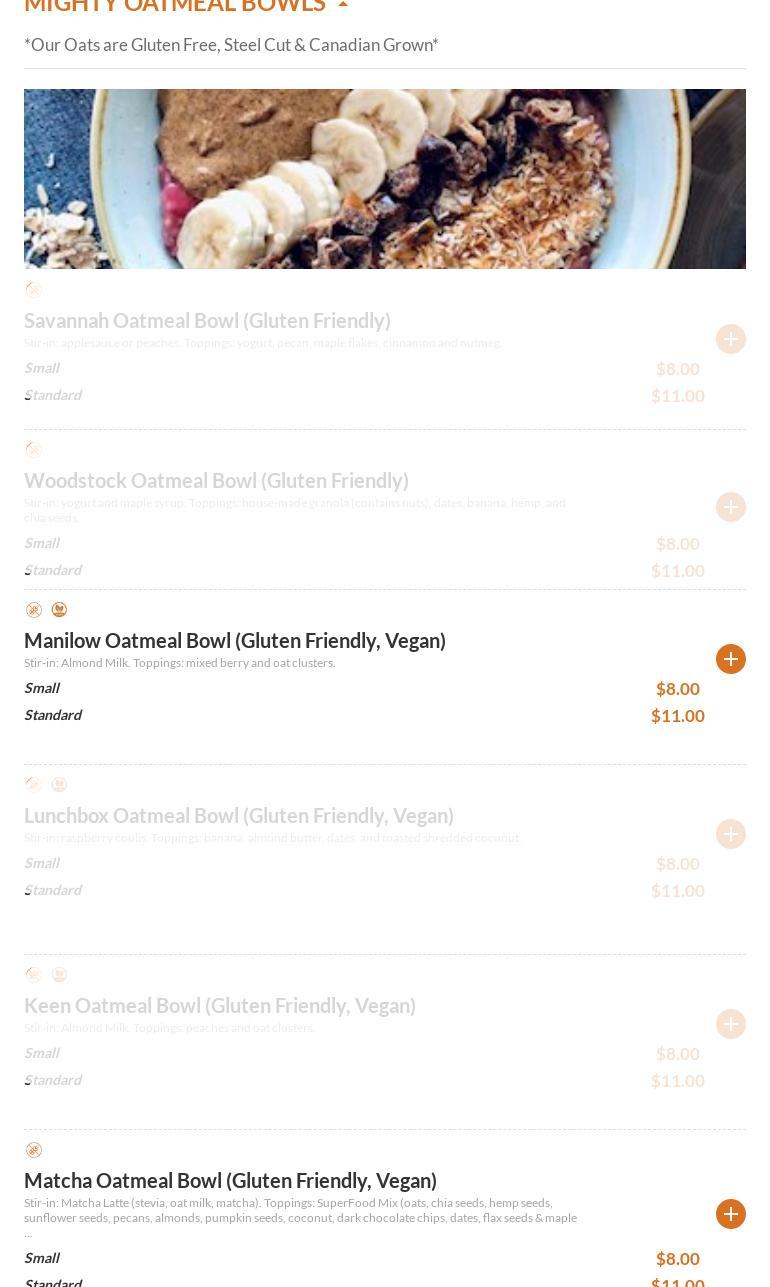Select Standard size for Manilow Oatmeal Bowl
The height and width of the screenshot is (1287, 770).
point(53,715)
